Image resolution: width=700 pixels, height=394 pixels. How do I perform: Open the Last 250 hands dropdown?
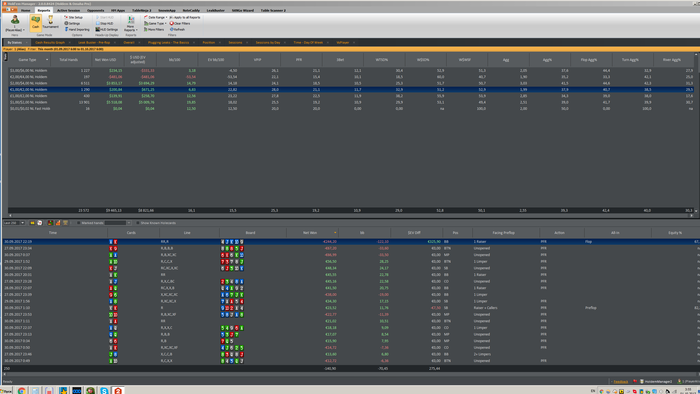14,223
